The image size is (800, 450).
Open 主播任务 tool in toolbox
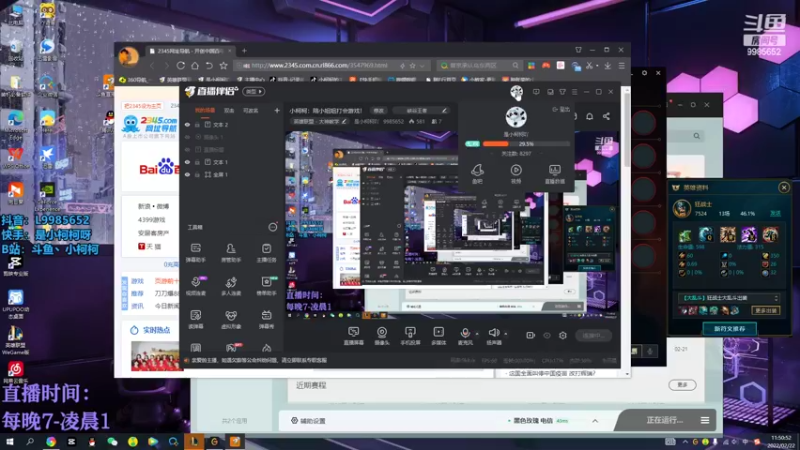click(266, 253)
